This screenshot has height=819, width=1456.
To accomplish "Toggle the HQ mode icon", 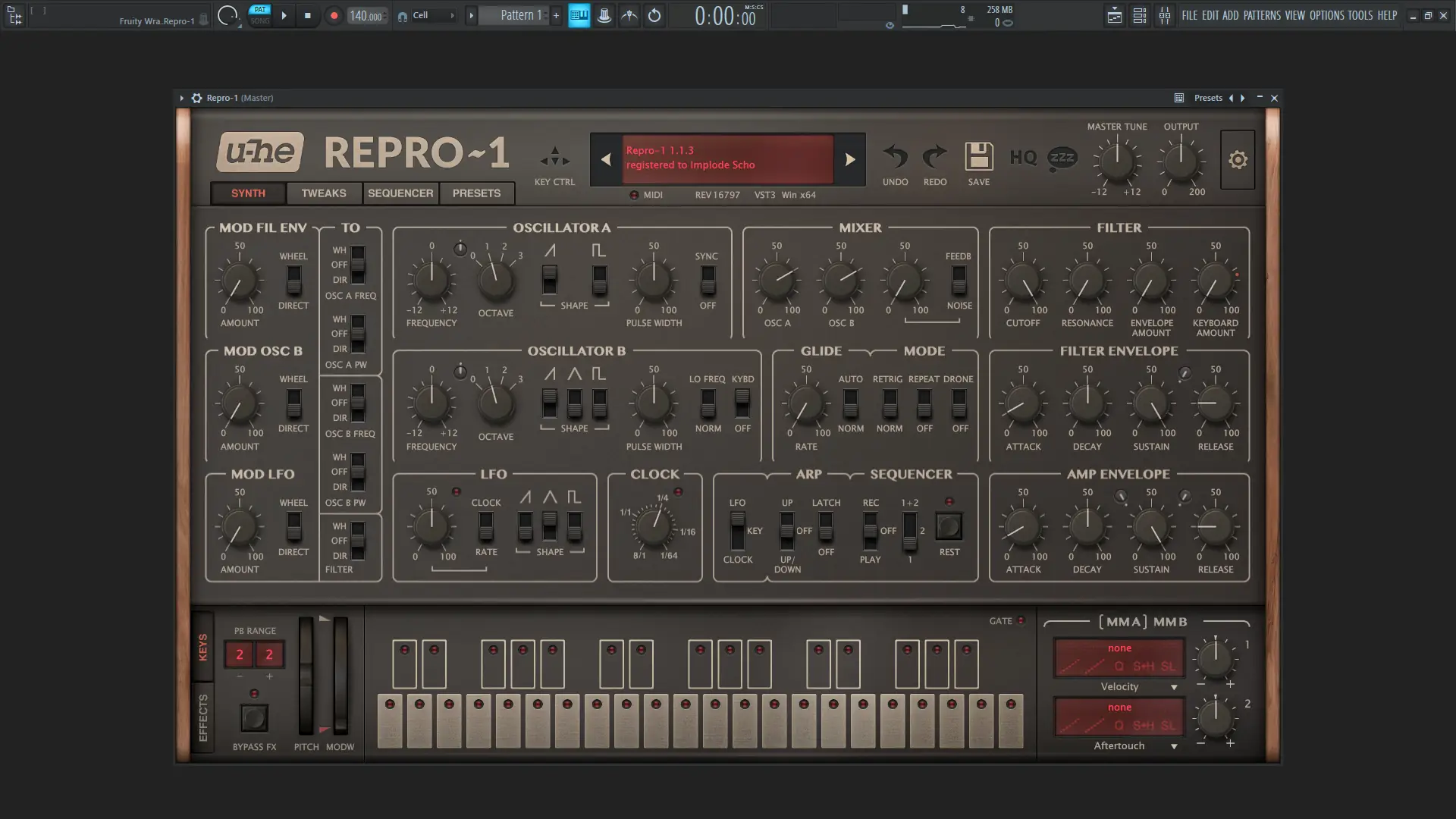I will [1023, 157].
